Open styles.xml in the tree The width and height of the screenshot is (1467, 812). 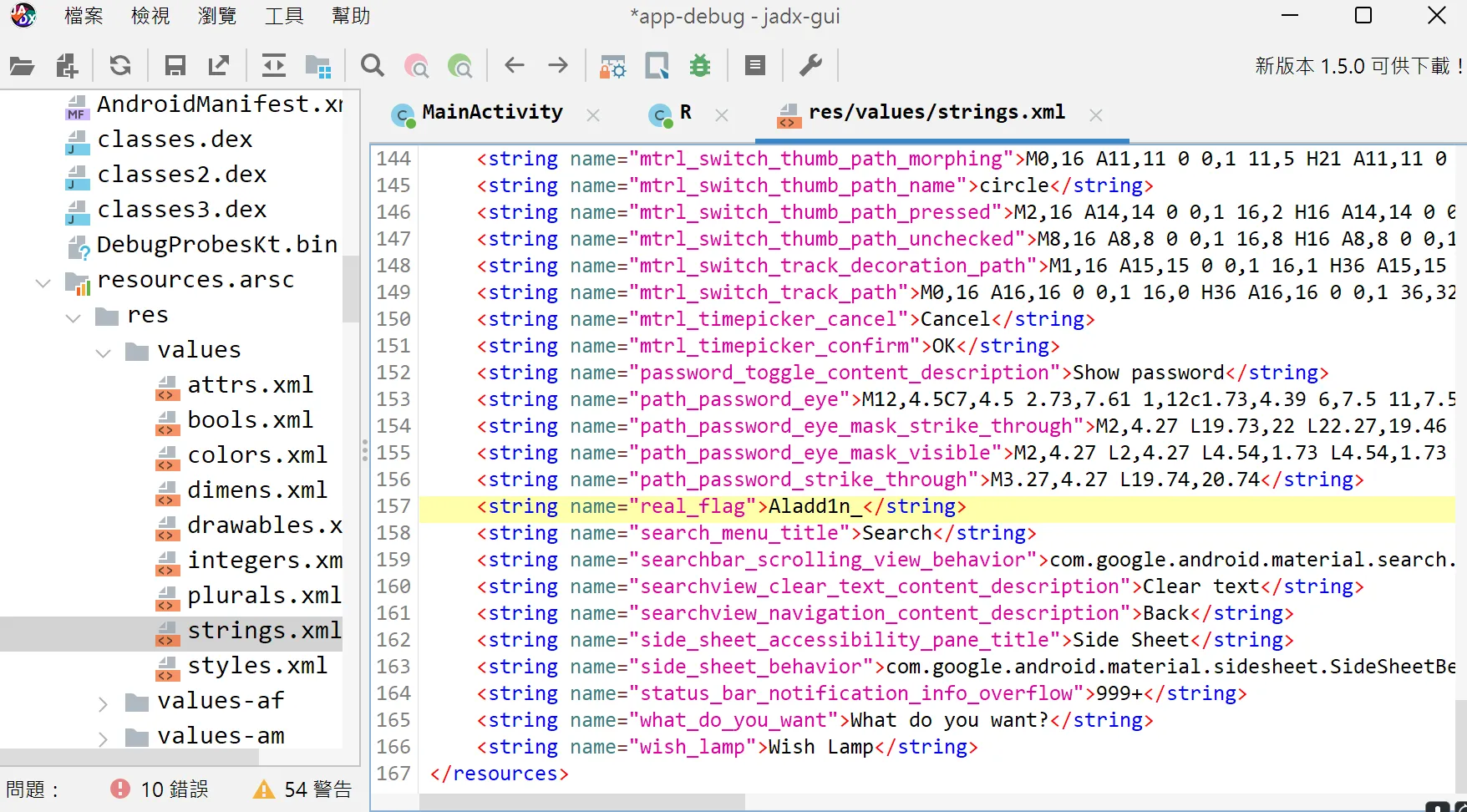pos(241,666)
